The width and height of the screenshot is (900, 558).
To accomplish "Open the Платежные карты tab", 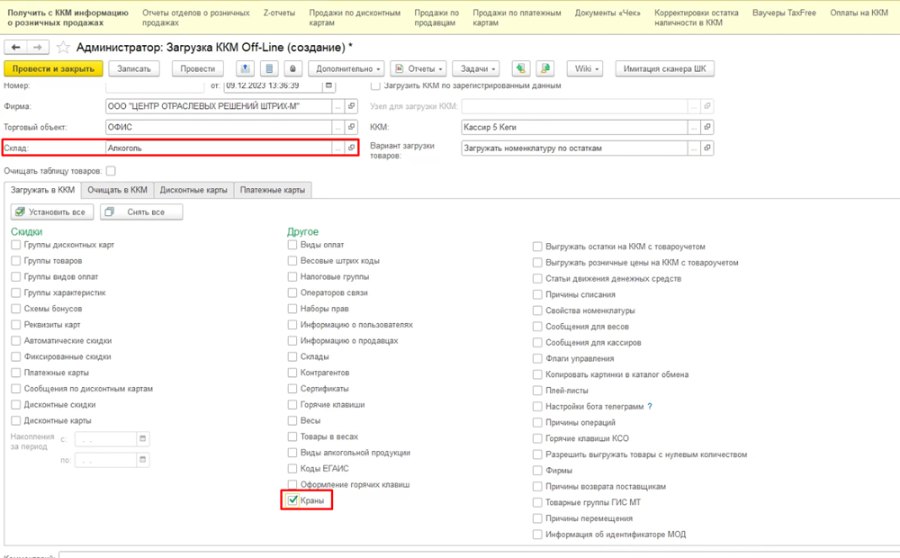I will pos(273,190).
